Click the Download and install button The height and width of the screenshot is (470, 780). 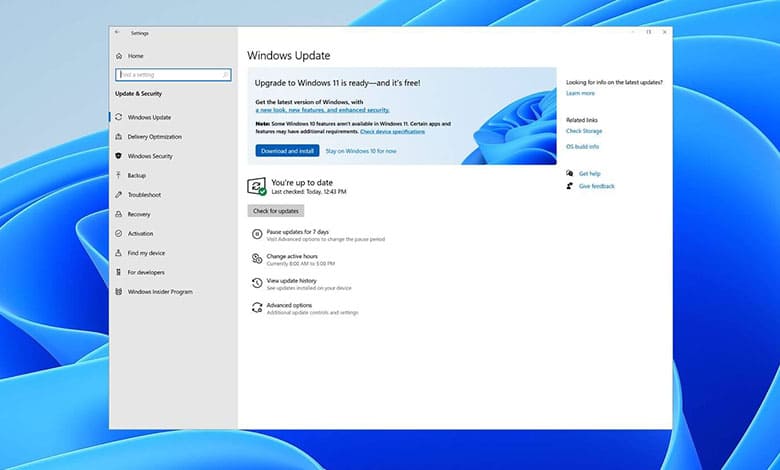[x=288, y=151]
